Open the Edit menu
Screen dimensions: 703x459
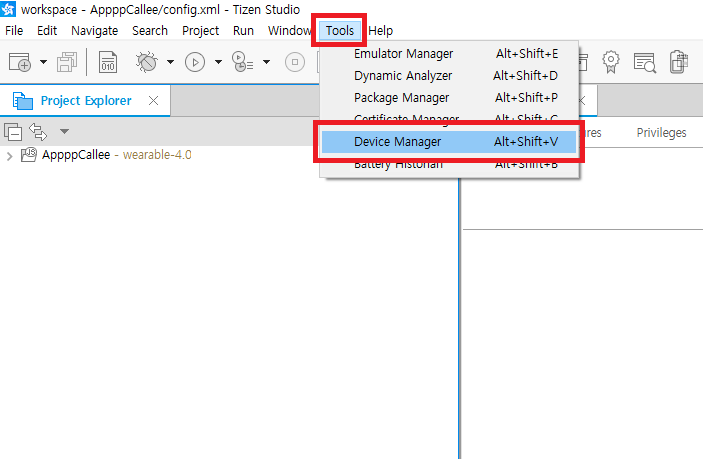coord(47,30)
